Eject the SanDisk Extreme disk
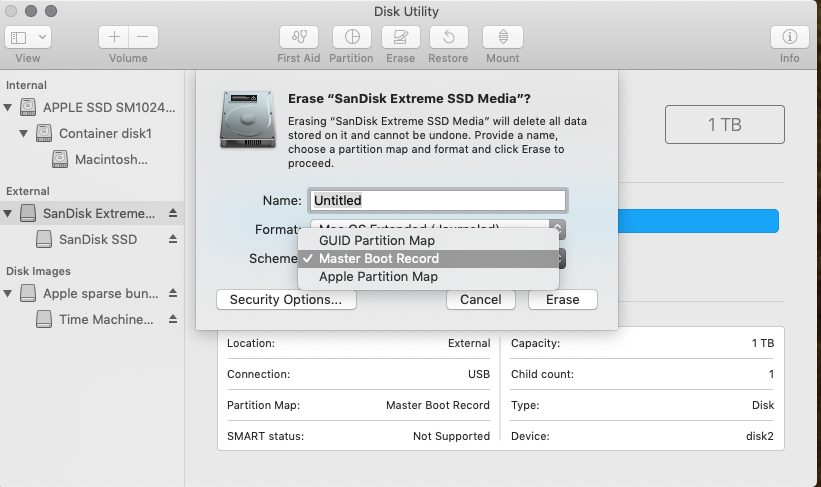This screenshot has width=821, height=487. click(173, 213)
